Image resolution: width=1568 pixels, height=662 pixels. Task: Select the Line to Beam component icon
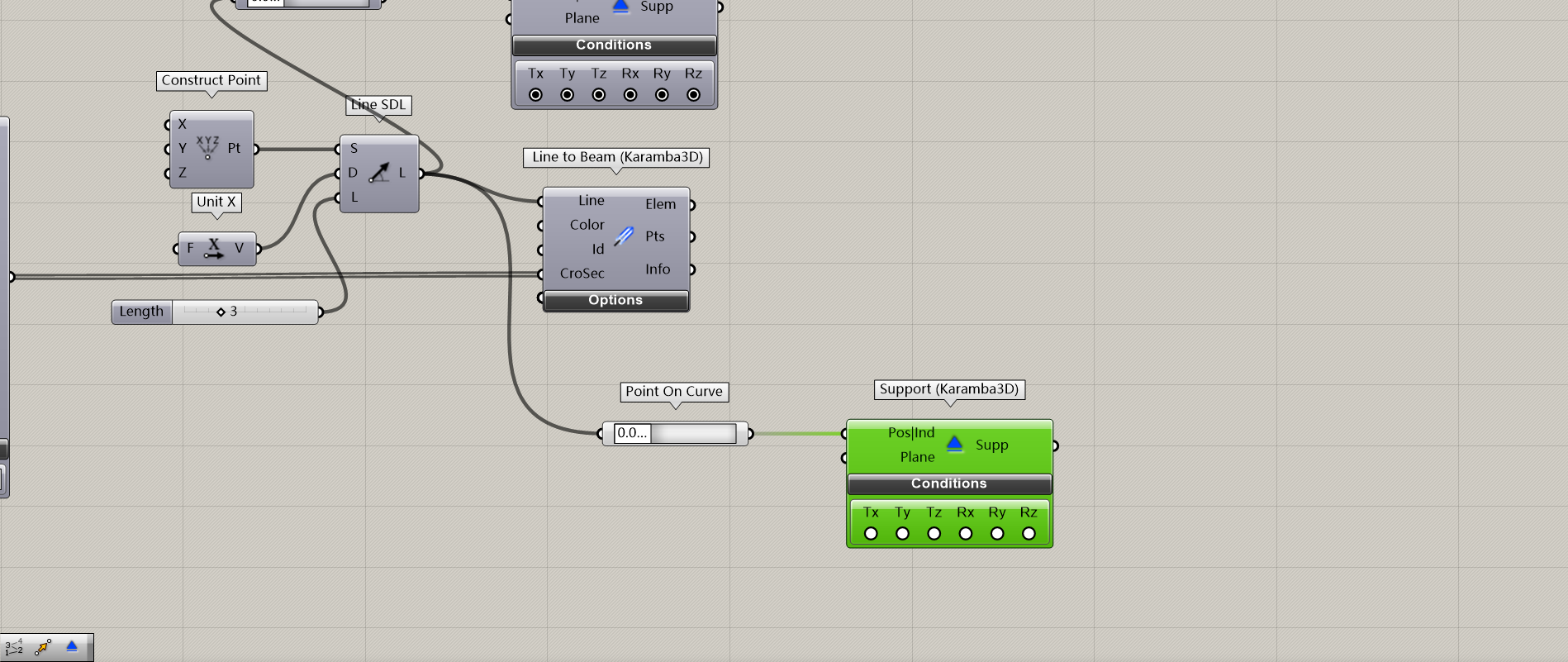coord(625,236)
